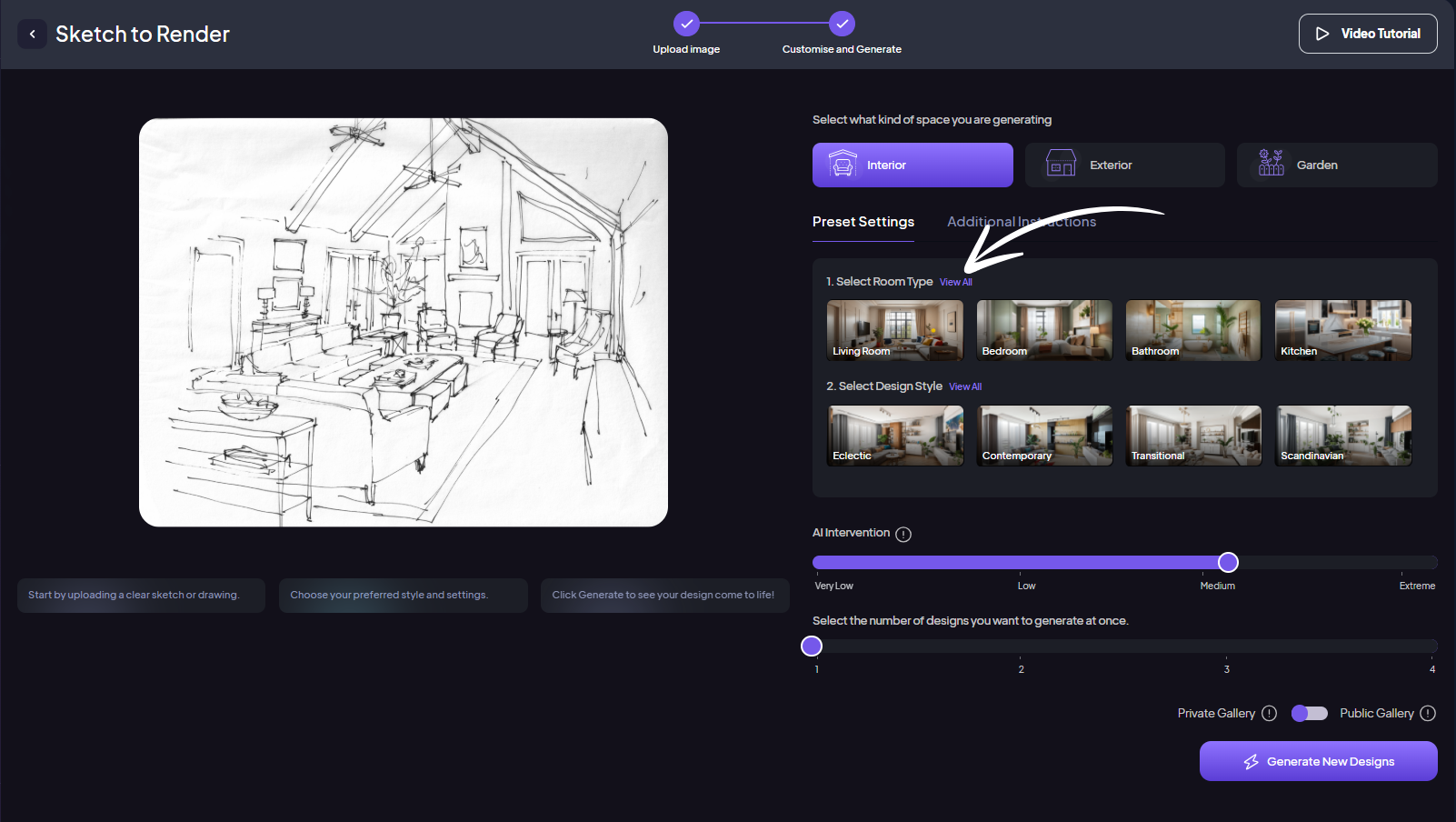Toggle the Private/Public Gallery switch

(x=1309, y=714)
